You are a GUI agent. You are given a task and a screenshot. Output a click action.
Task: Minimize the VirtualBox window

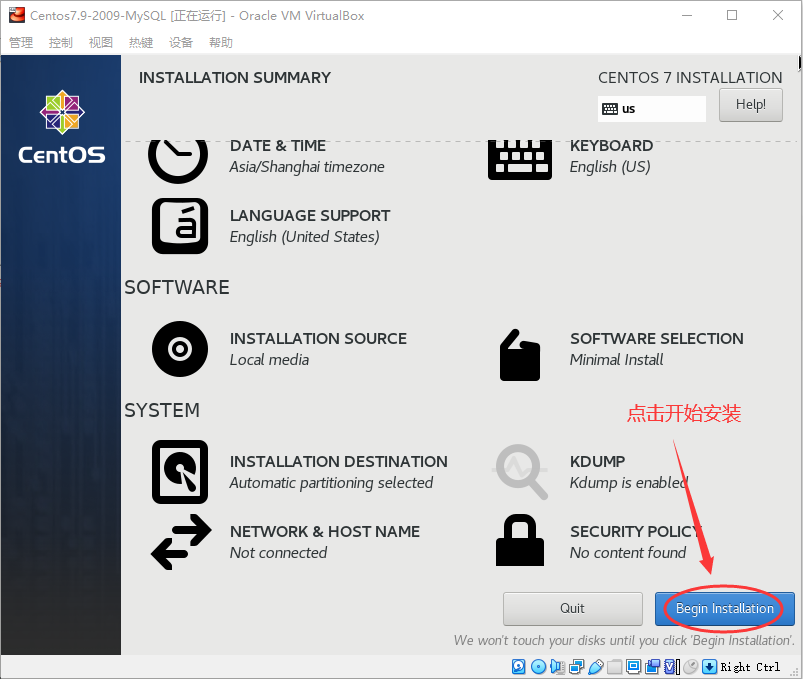coord(687,15)
